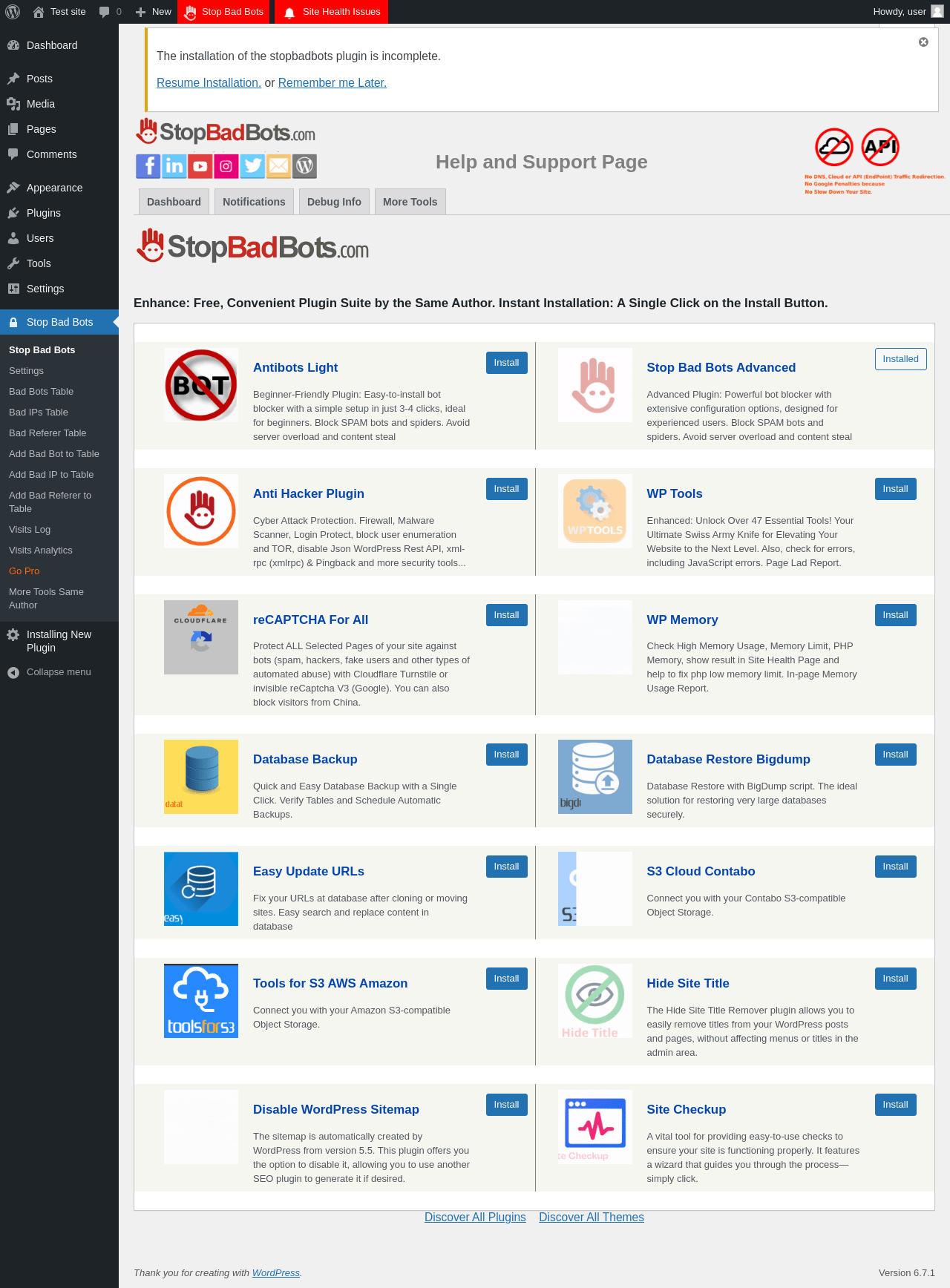The image size is (950, 1288).
Task: Install the S3 Cloud Contabo plugin
Action: 896,867
